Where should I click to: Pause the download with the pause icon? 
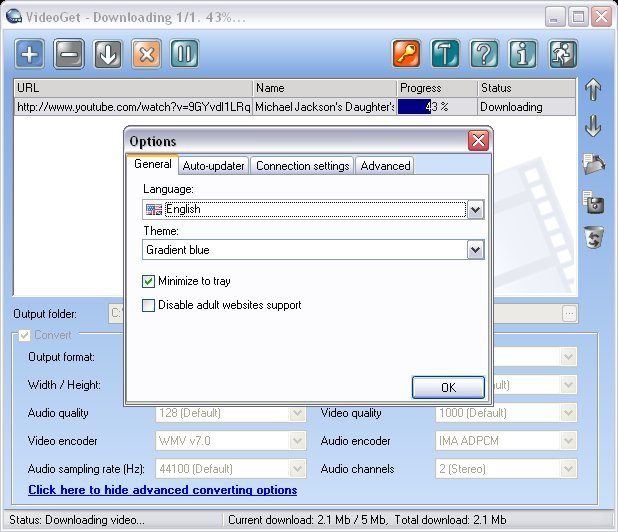[184, 54]
